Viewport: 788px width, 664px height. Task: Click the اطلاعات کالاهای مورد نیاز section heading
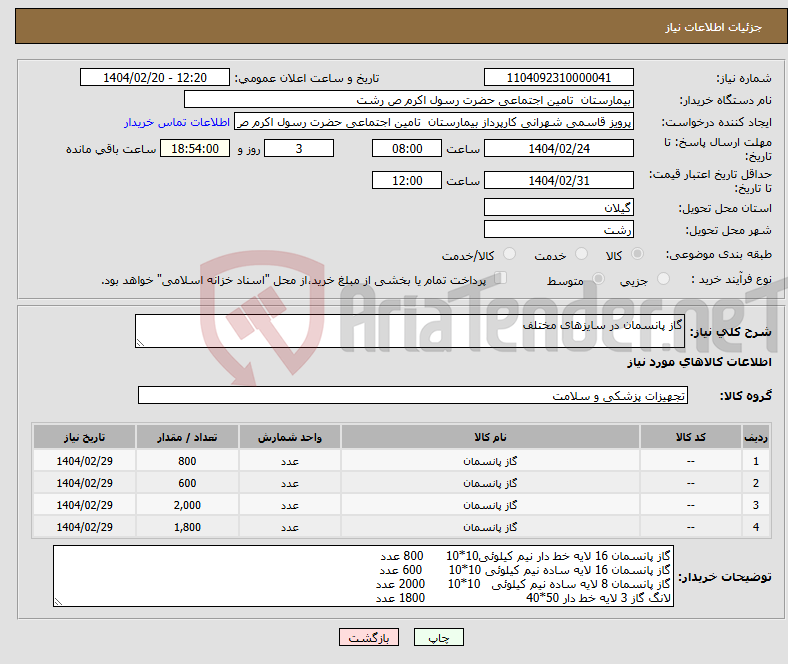699,362
